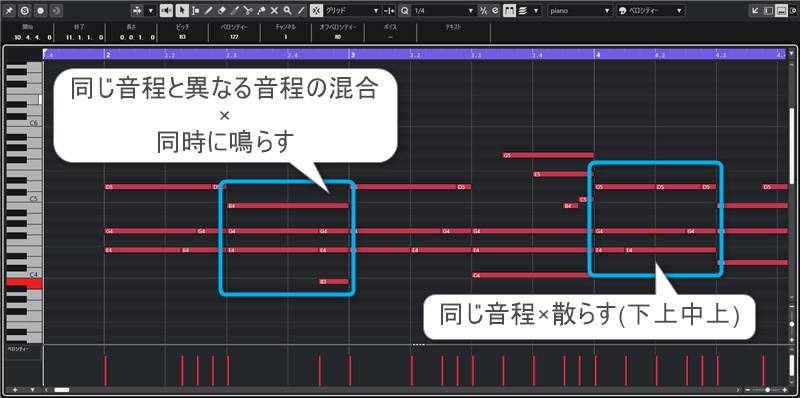Click the C6 key on piano keyboard
800x398 pixels.
point(34,123)
